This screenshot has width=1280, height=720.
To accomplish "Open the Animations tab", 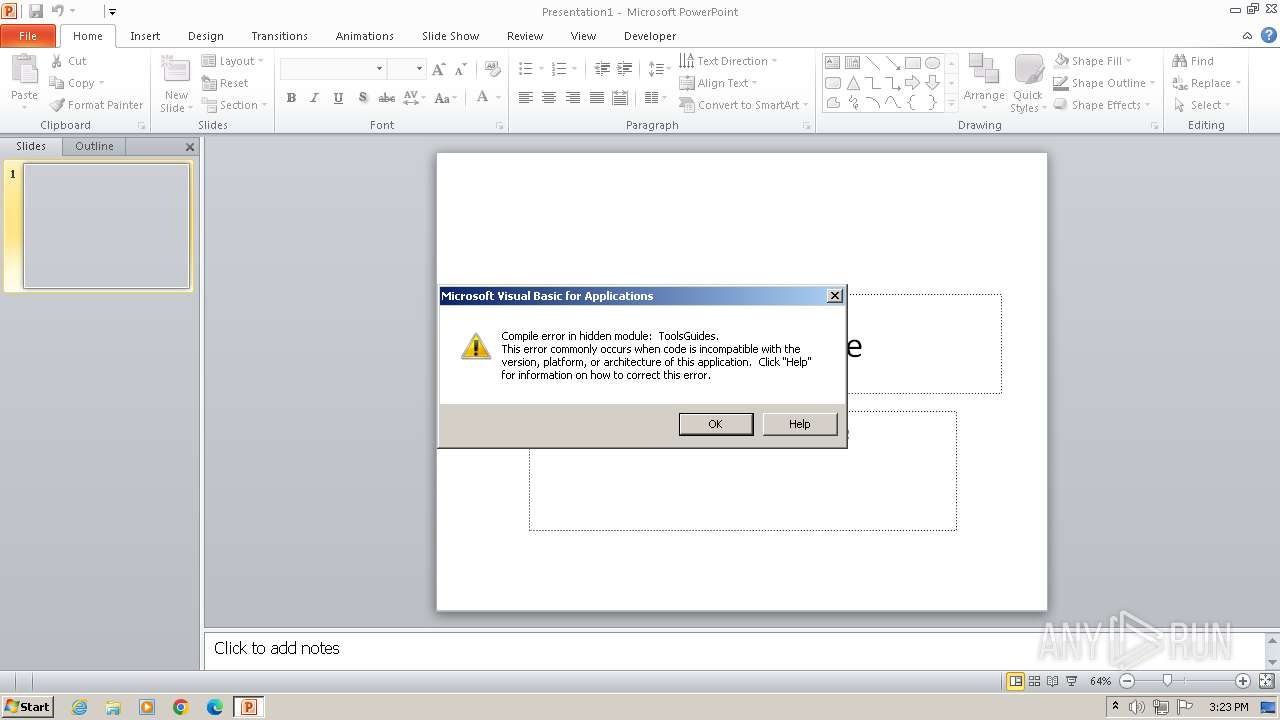I will tap(364, 36).
